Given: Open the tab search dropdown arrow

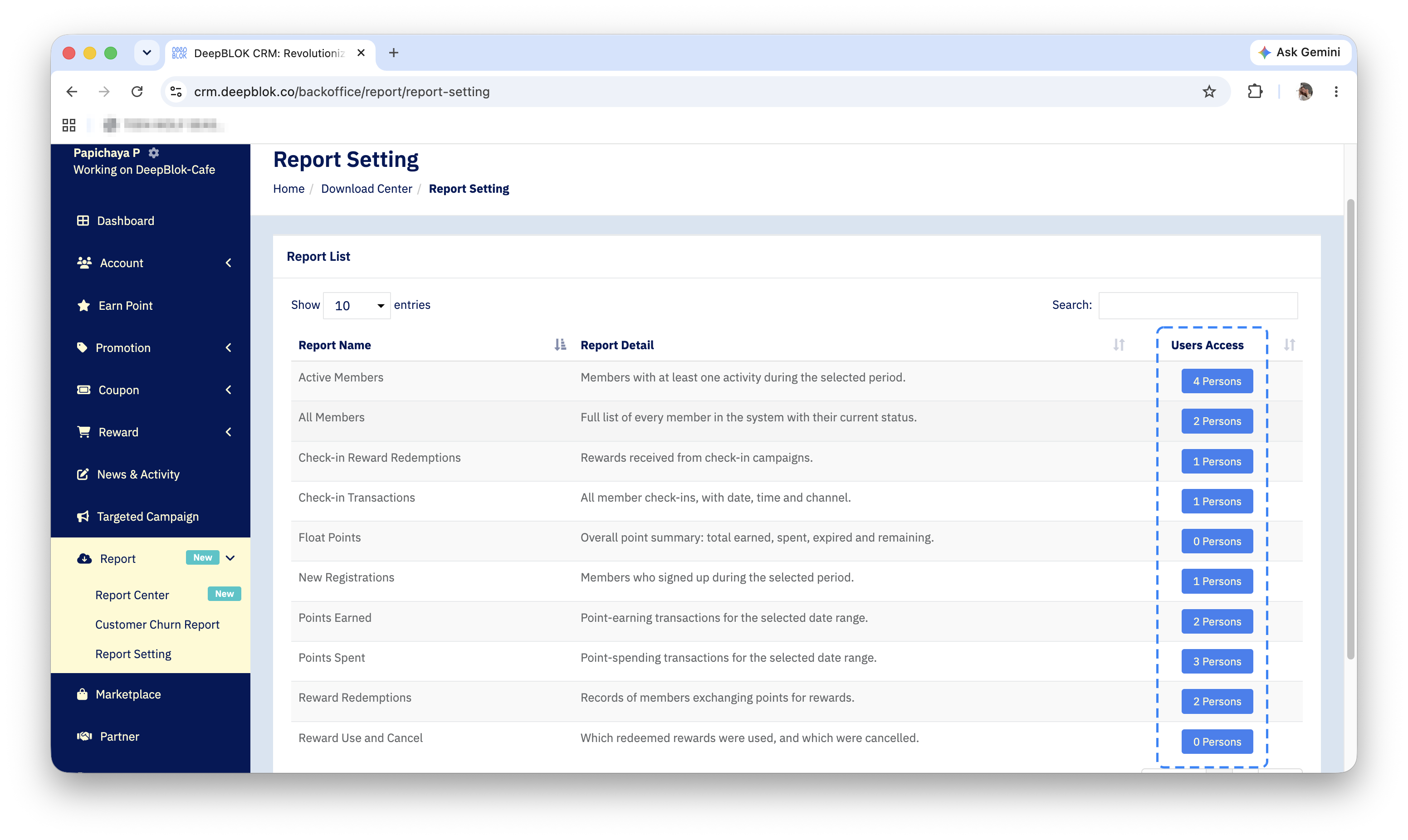Looking at the screenshot, I should tap(147, 53).
